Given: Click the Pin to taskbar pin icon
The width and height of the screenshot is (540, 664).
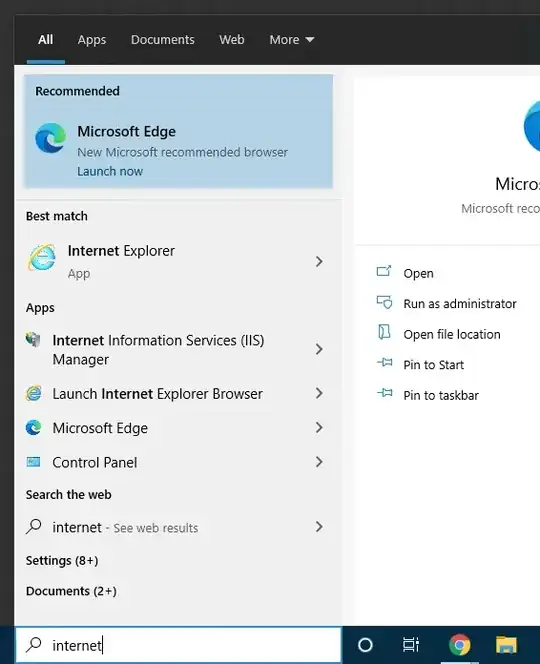Looking at the screenshot, I should [385, 393].
